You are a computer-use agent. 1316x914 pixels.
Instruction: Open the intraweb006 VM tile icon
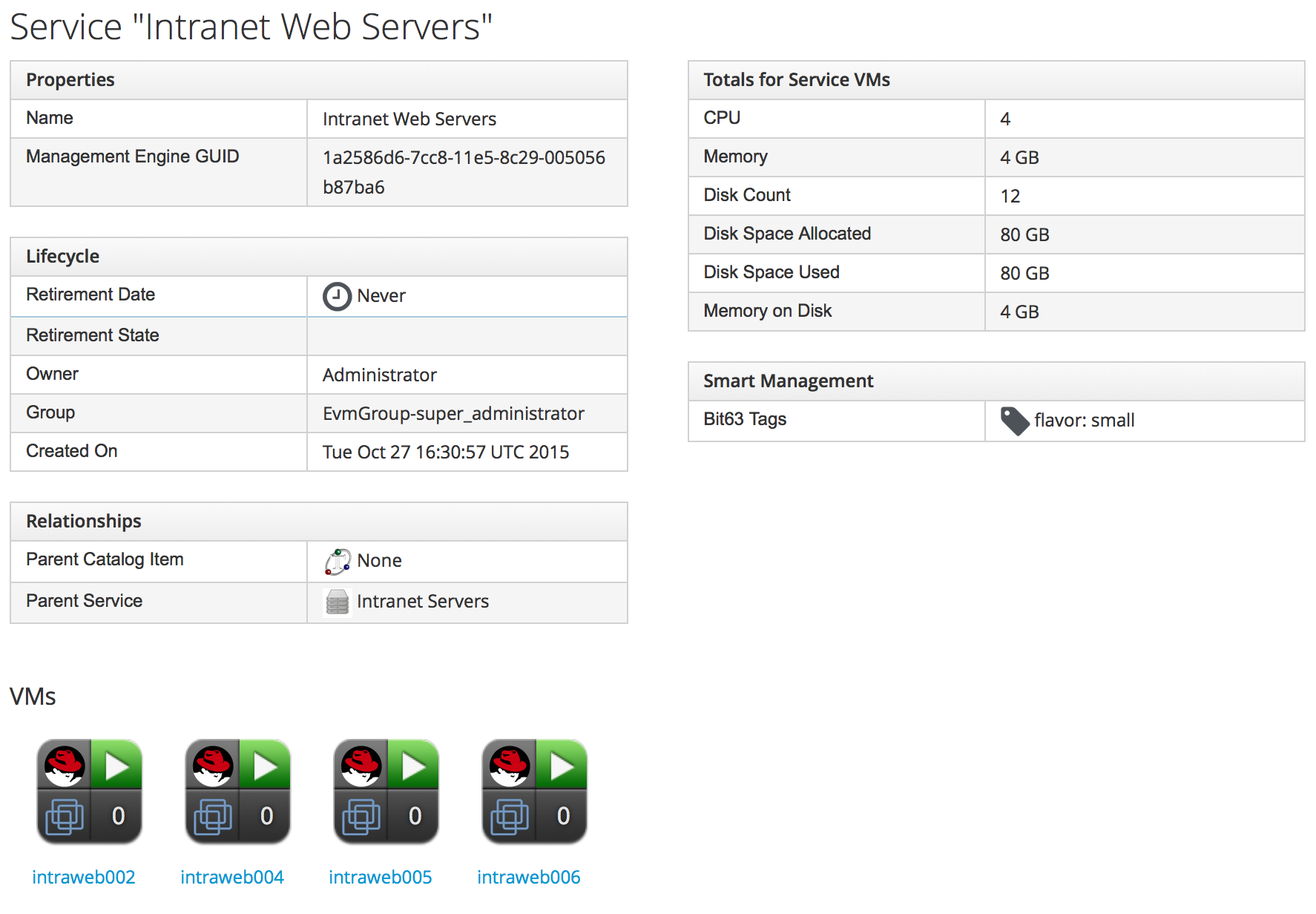tap(534, 791)
